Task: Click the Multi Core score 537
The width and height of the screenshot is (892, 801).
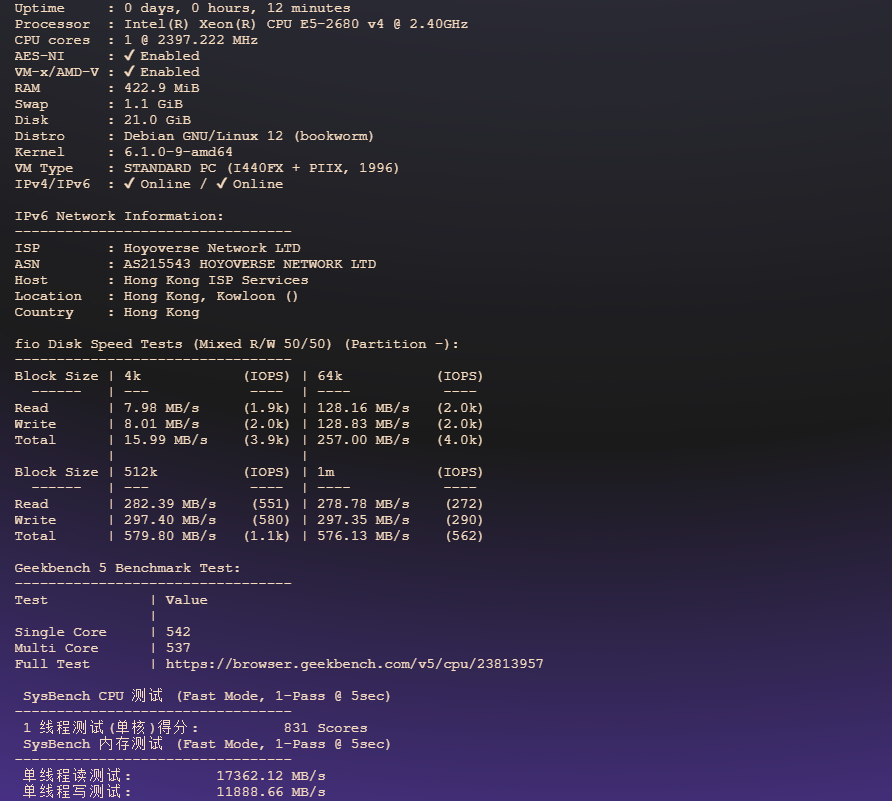Action: coord(178,648)
